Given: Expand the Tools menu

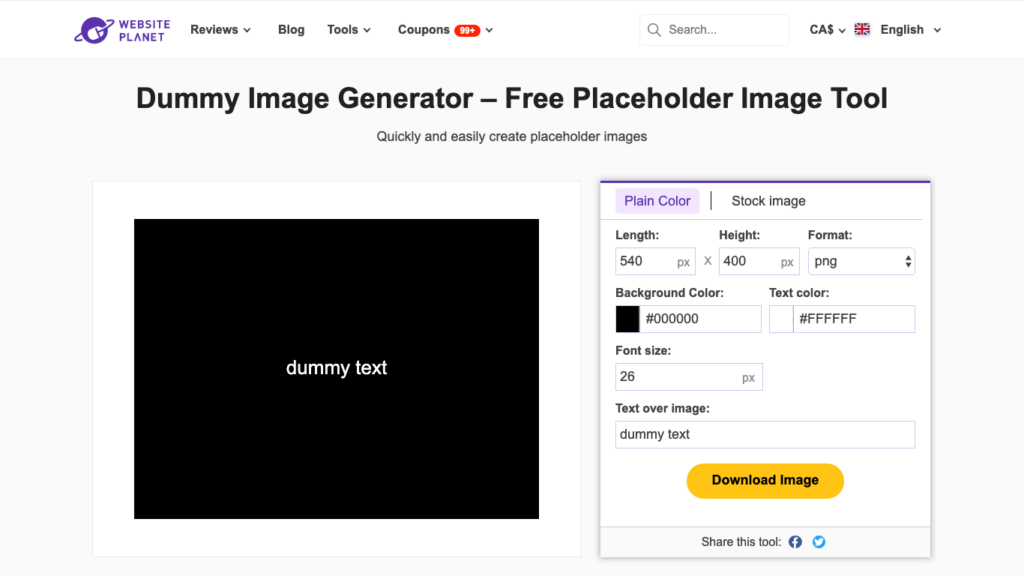Looking at the screenshot, I should 349,30.
